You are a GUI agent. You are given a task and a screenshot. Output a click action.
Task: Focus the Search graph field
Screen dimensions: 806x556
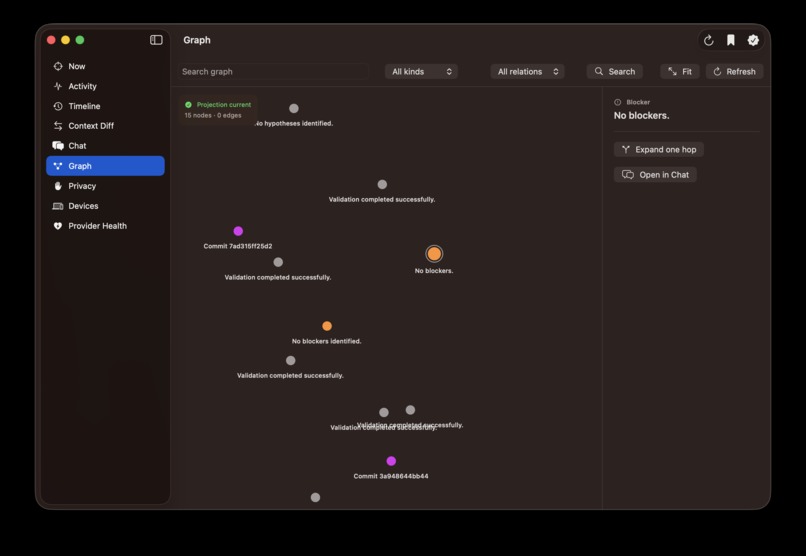tap(273, 71)
